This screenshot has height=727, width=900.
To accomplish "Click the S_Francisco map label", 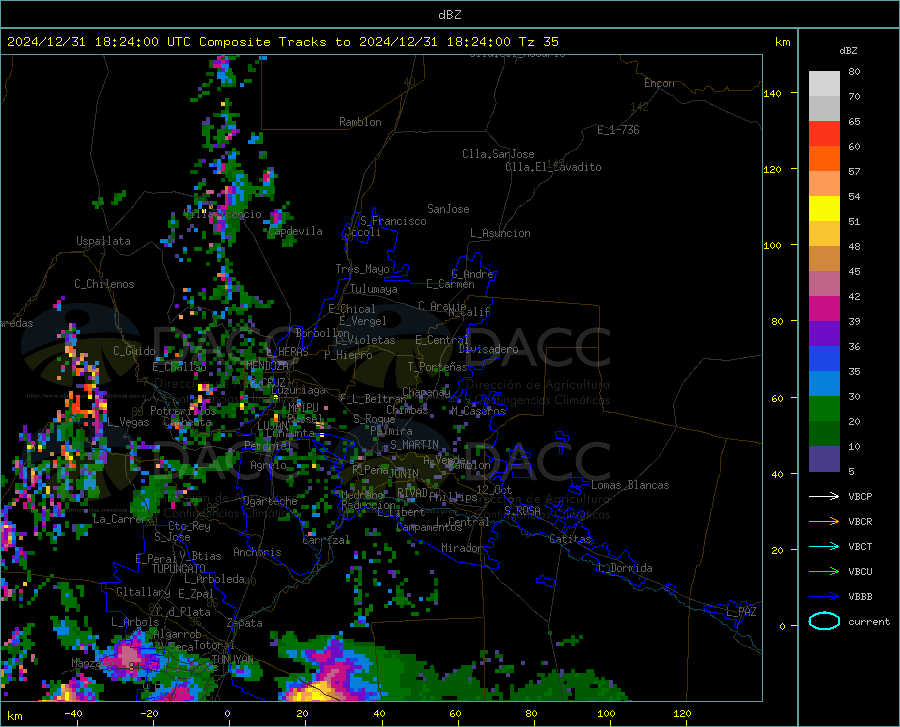I will click(x=393, y=221).
